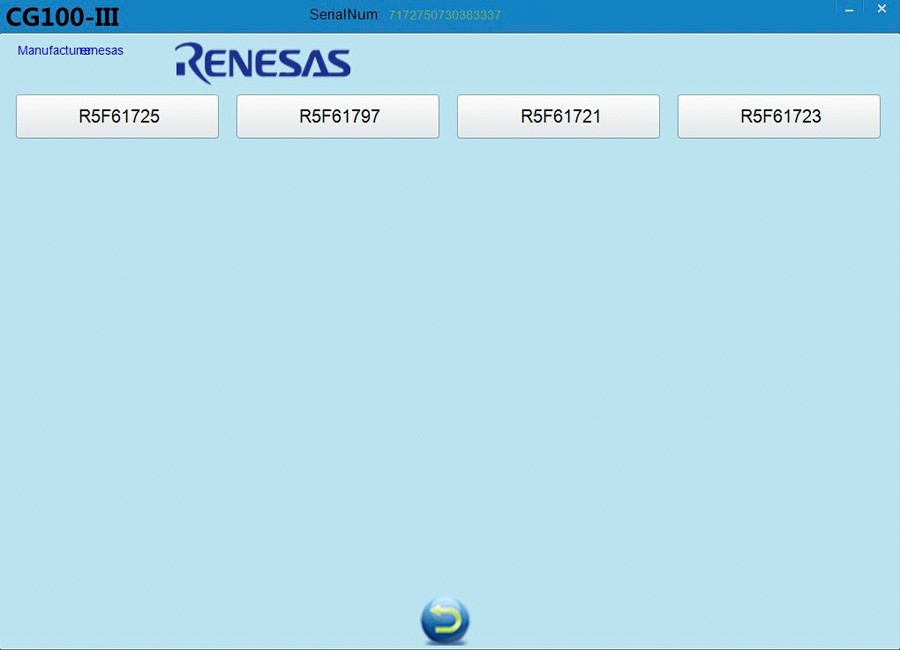The width and height of the screenshot is (900, 650).
Task: Open the R5F61721 chip option
Action: pos(558,116)
